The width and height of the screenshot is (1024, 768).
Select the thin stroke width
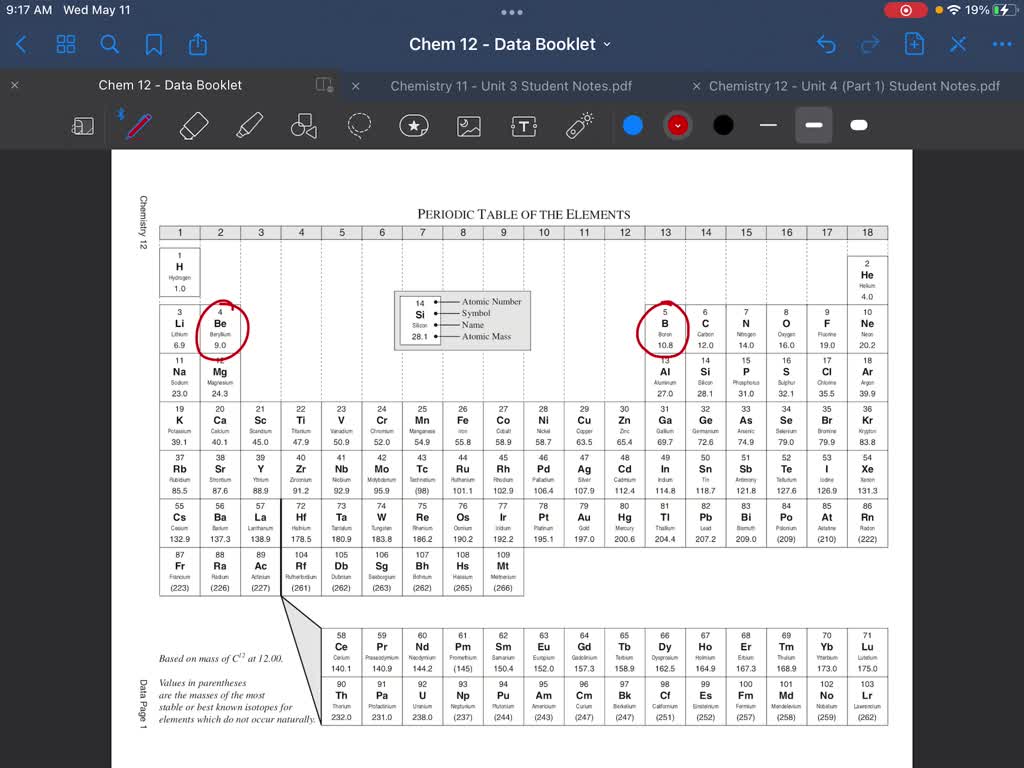[x=769, y=125]
